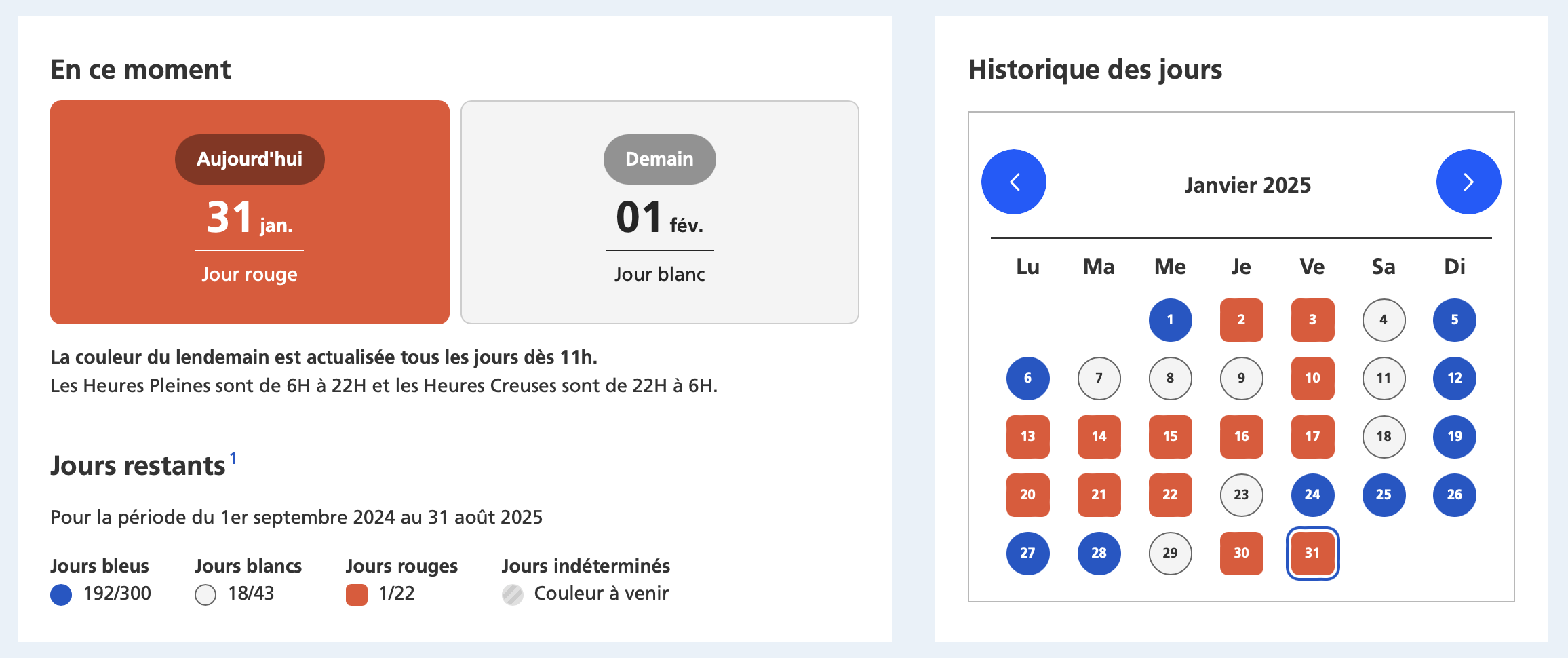Select the red day 10 in the calendar
1568x658 pixels.
(x=1312, y=378)
